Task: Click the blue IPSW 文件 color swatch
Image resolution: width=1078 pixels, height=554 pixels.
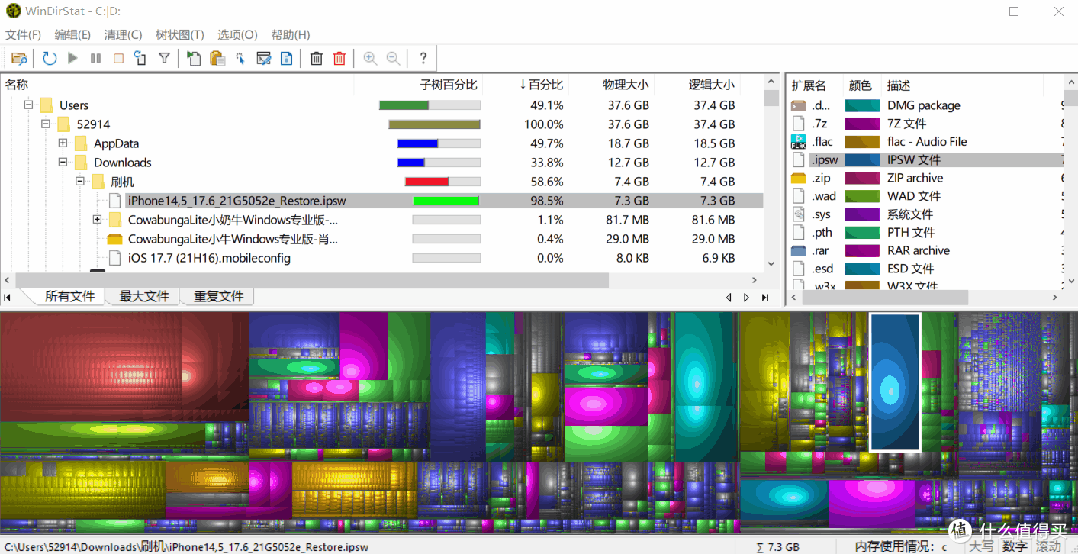Action: (x=862, y=159)
